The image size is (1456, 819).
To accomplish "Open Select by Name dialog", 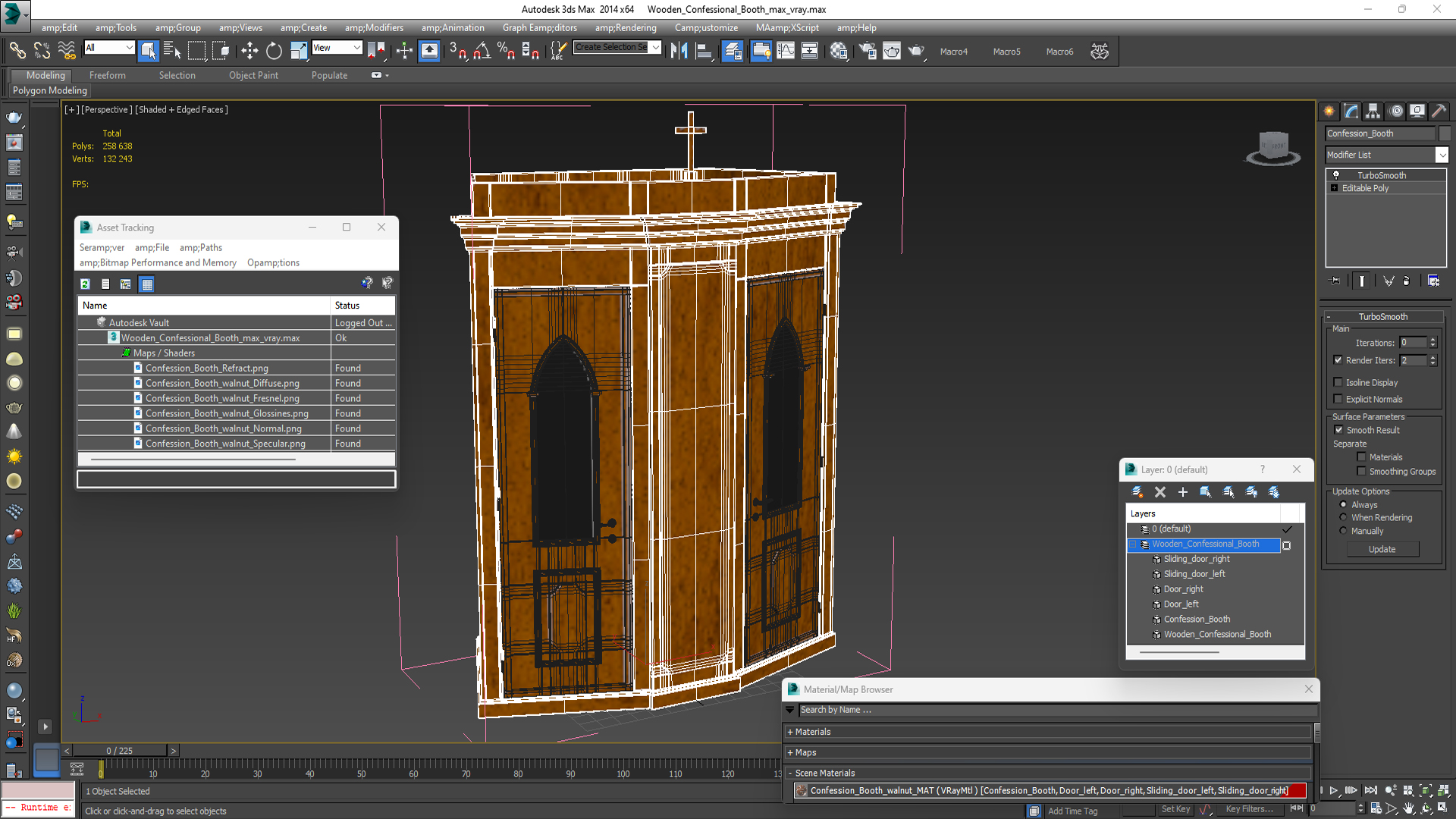I will point(172,51).
